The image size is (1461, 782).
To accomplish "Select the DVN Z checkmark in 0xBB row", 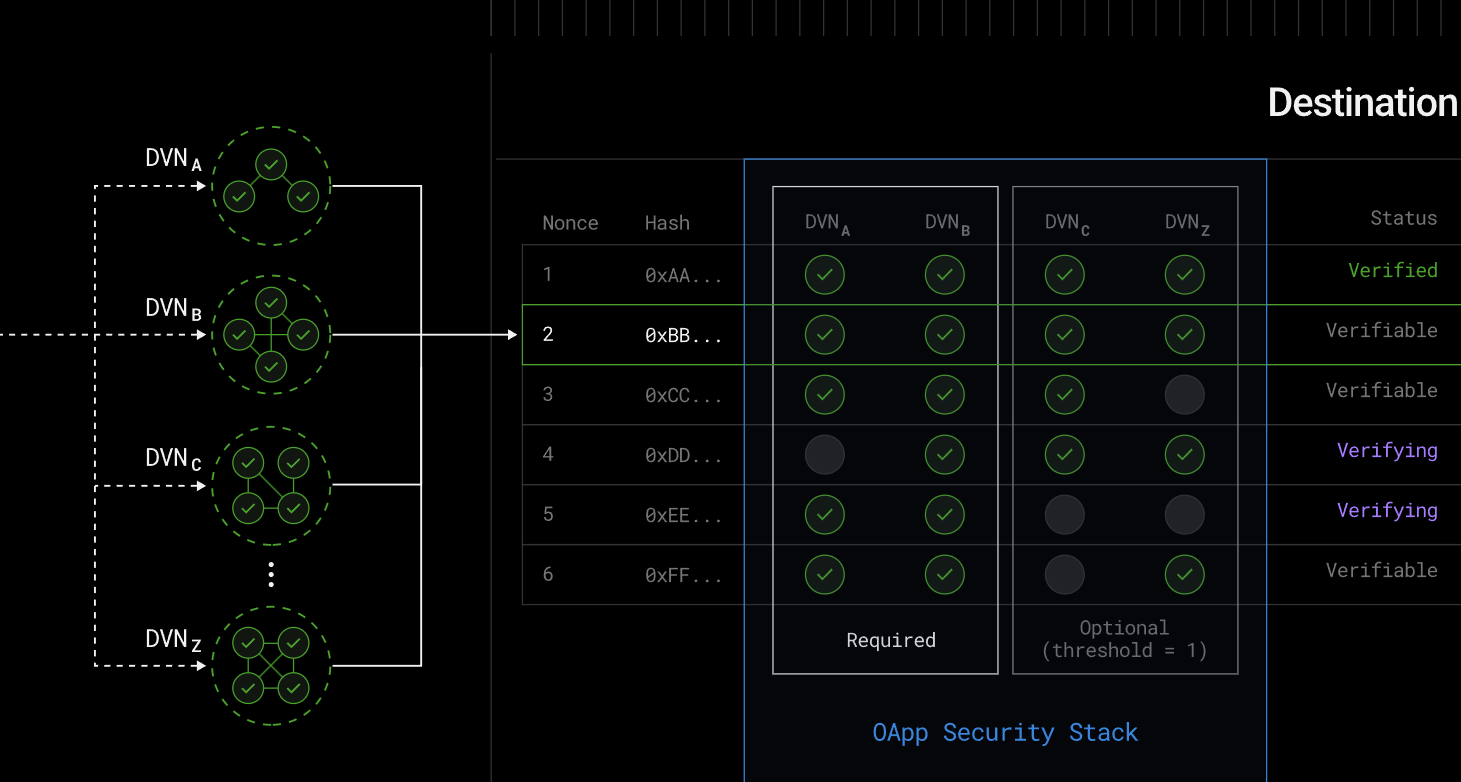I will (1185, 335).
